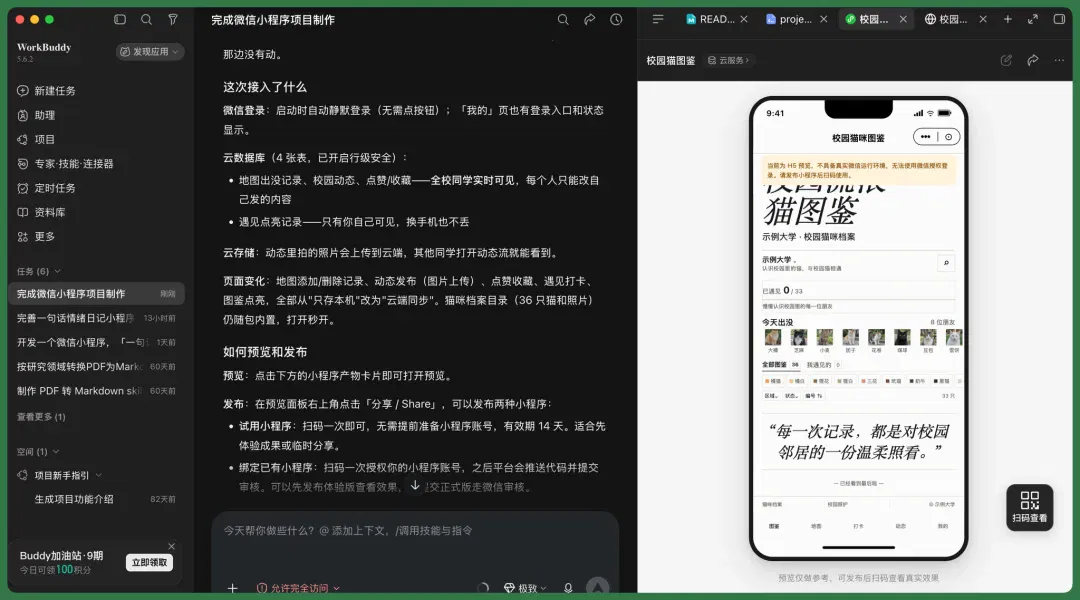Open 区域 filter dropdown in phone preview

(x=771, y=396)
